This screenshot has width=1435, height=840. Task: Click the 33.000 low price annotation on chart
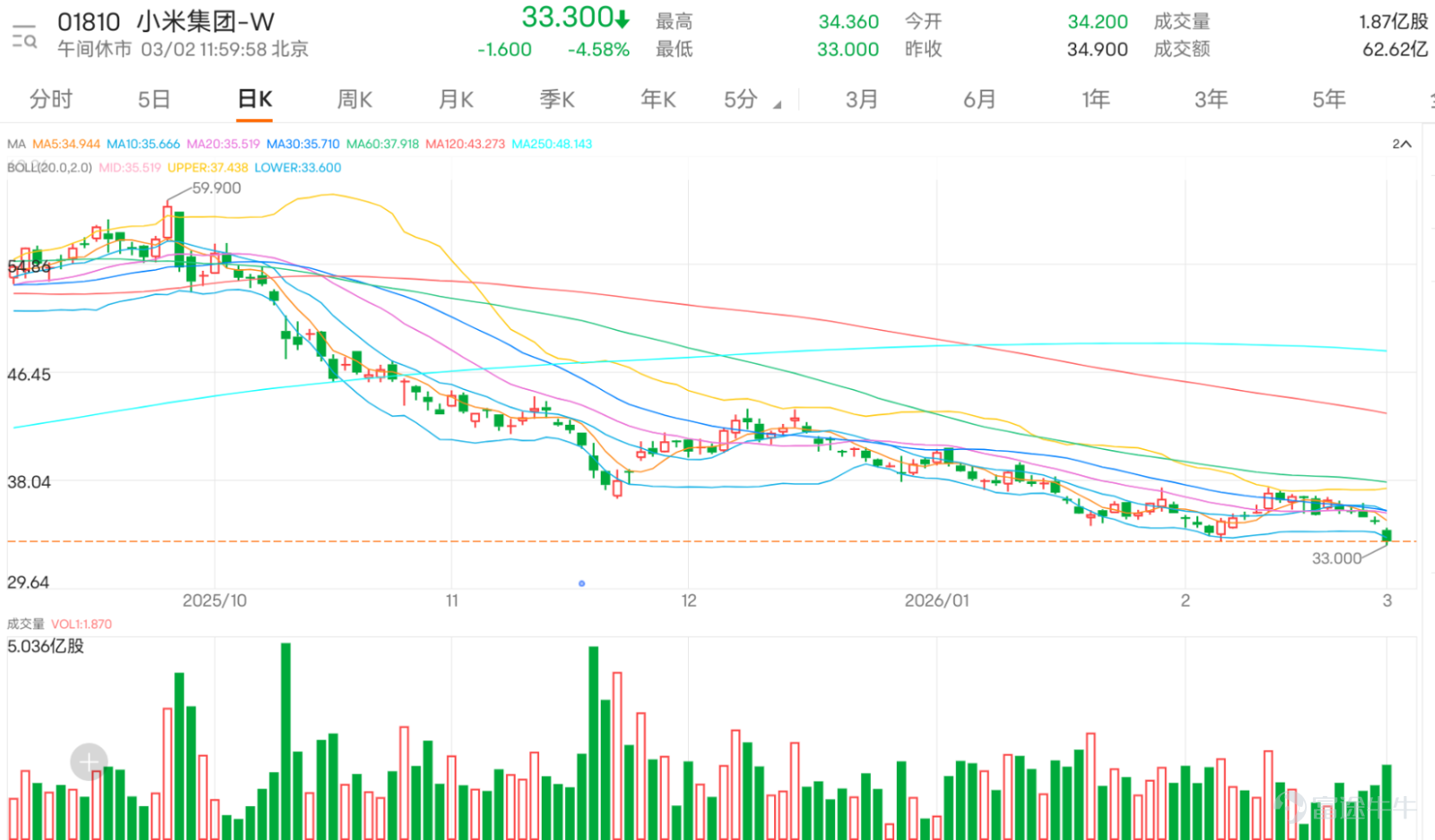pos(1336,559)
